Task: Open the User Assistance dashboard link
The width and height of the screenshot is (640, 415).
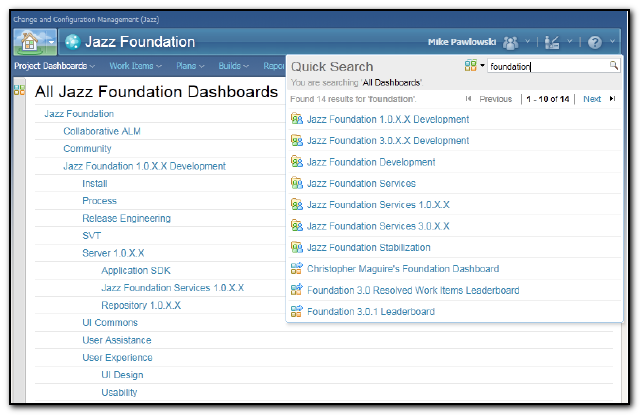Action: pos(117,340)
